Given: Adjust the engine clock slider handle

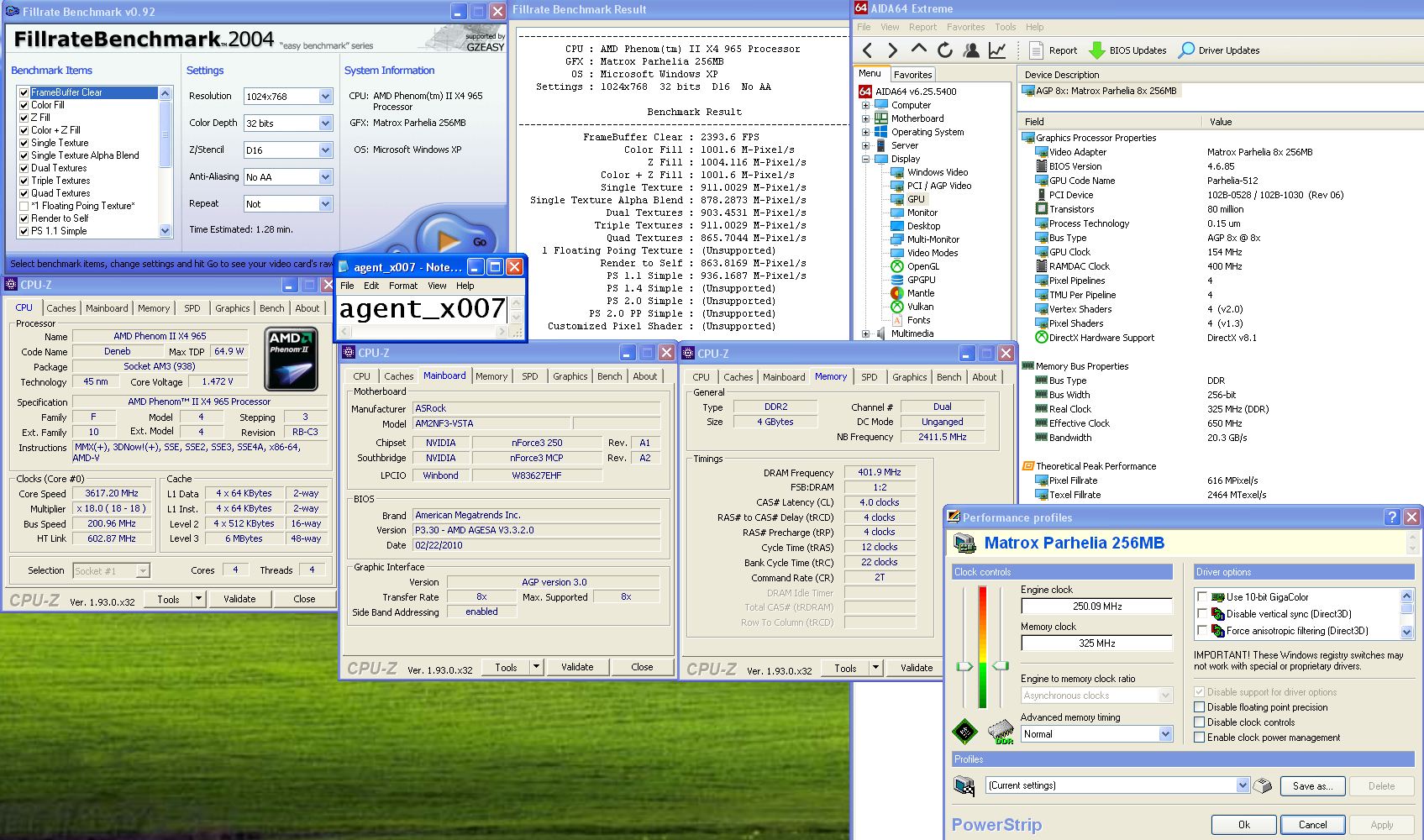Looking at the screenshot, I should [964, 666].
